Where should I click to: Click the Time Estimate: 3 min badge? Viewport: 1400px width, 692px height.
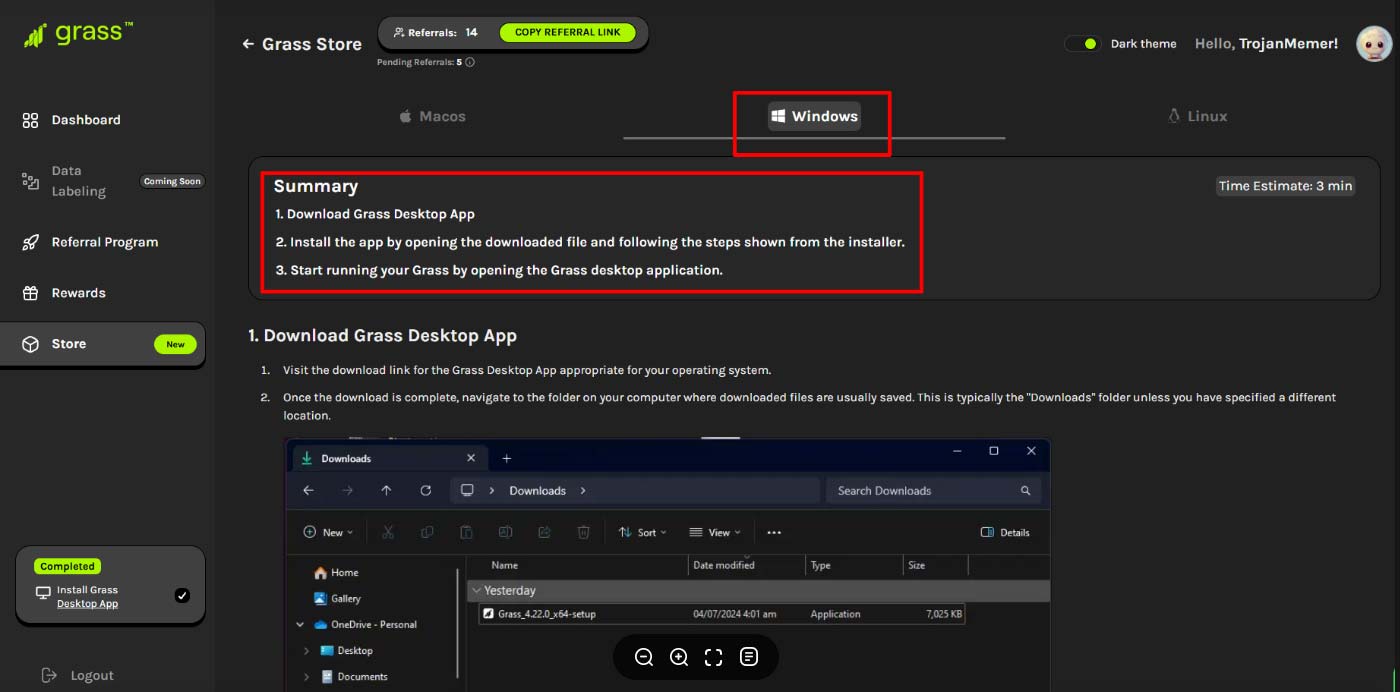click(1285, 186)
